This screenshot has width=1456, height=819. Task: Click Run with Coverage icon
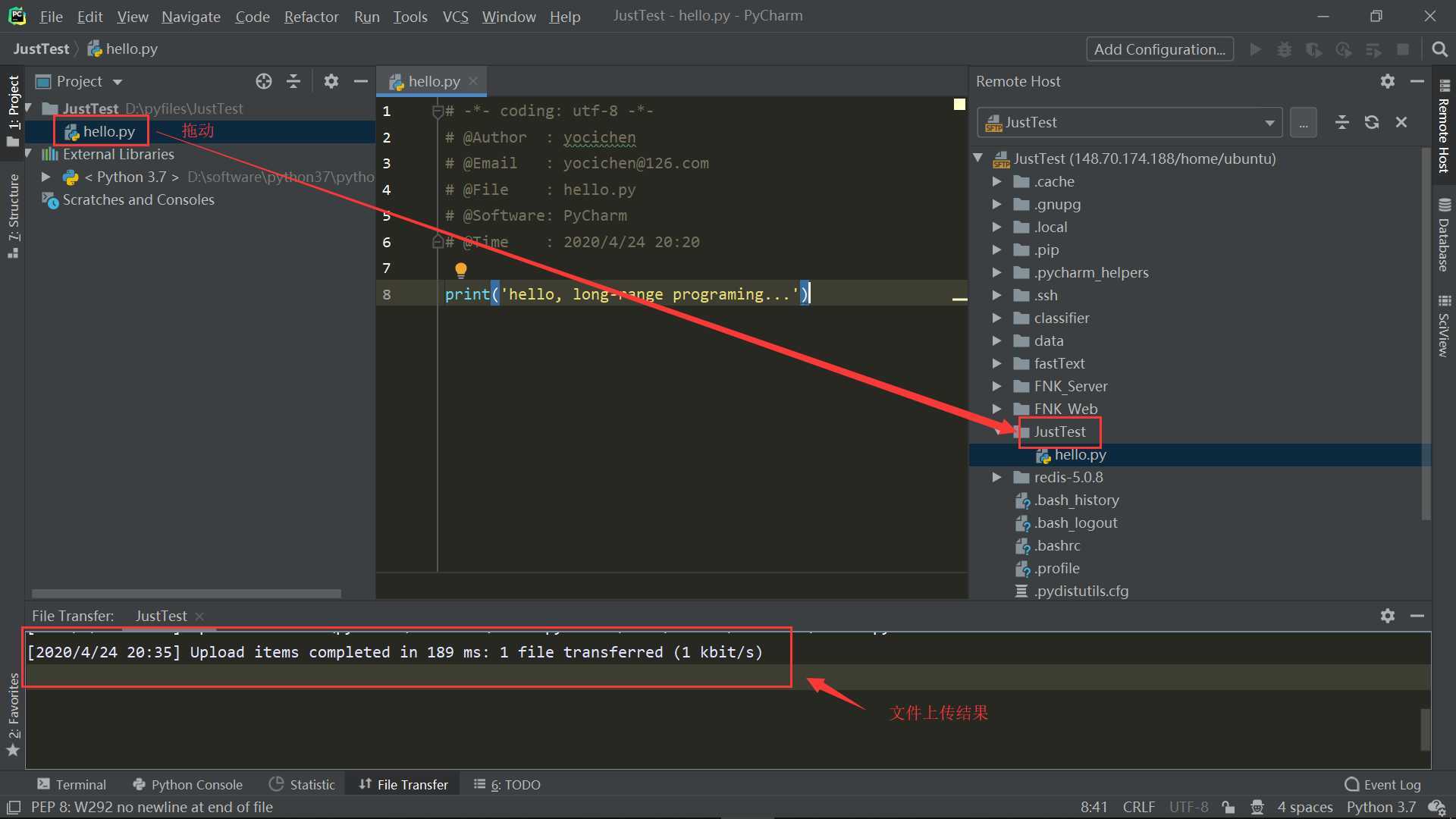(1314, 49)
